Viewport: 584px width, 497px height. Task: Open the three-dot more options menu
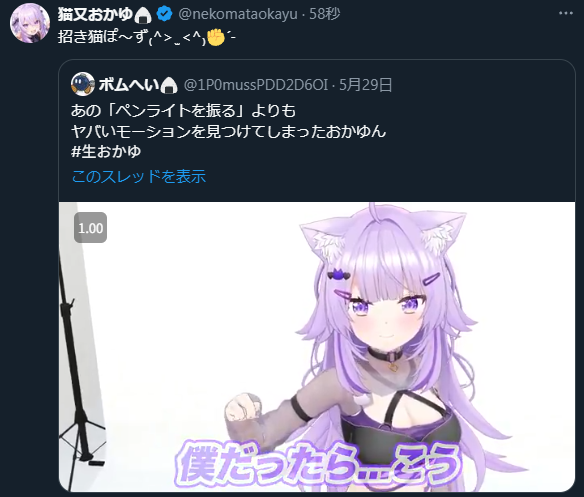coord(566,14)
